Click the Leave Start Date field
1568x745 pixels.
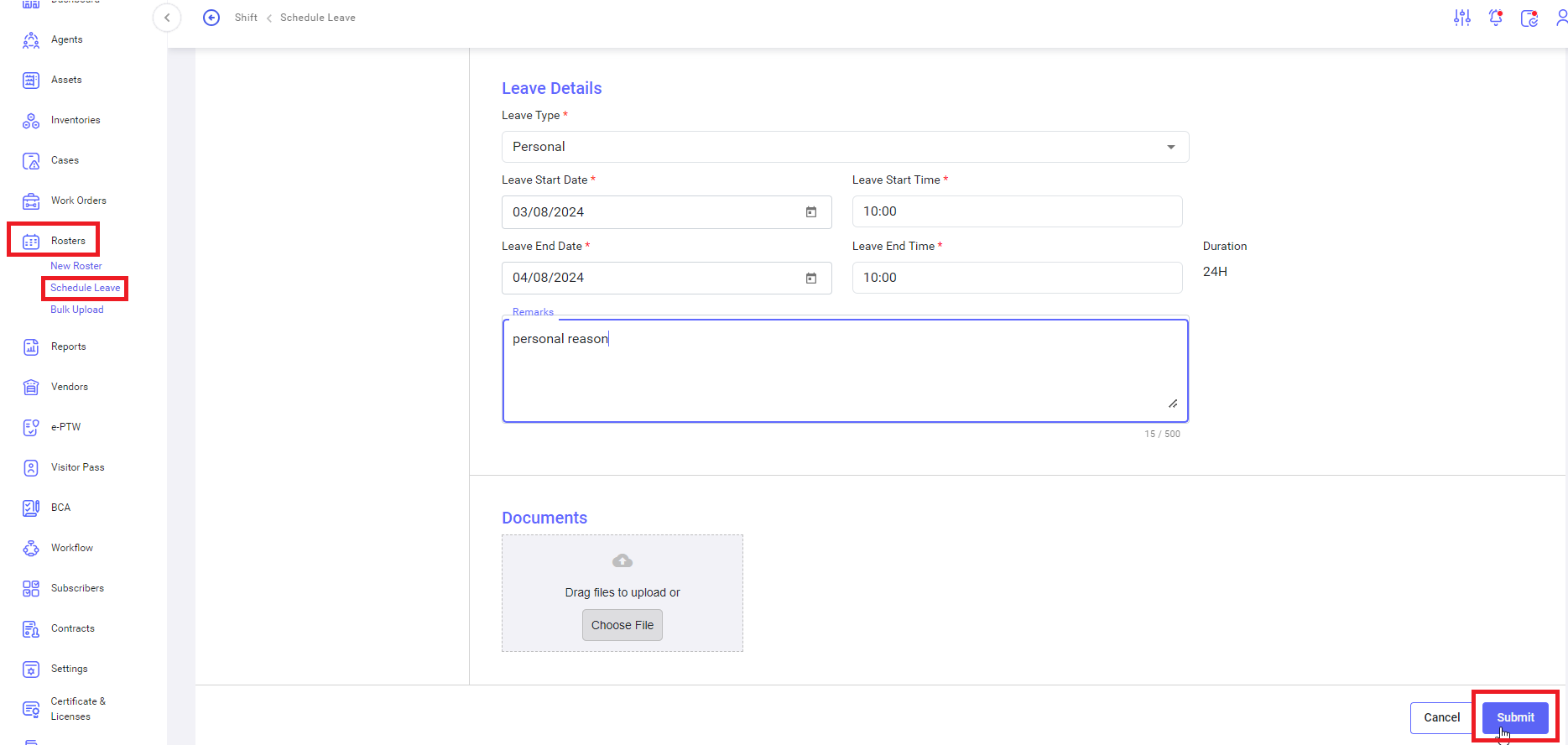(x=667, y=212)
